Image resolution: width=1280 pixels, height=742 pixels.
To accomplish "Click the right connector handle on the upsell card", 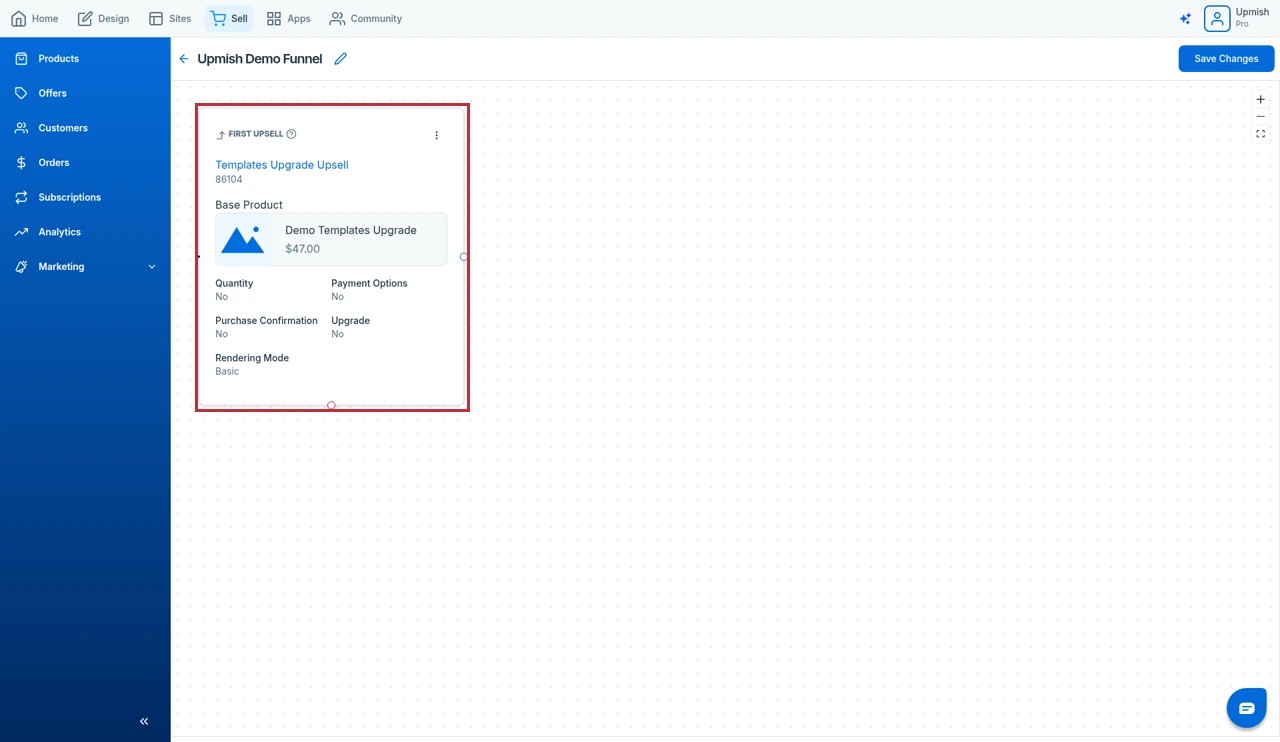I will tap(464, 257).
